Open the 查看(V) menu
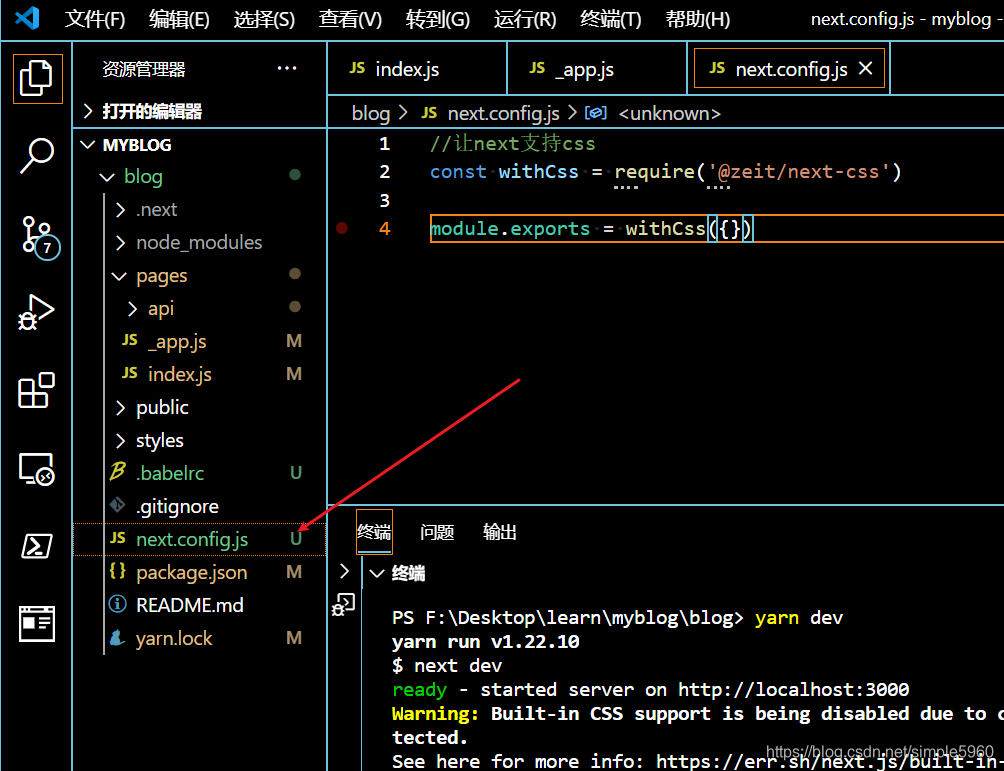The height and width of the screenshot is (771, 1004). (x=350, y=19)
